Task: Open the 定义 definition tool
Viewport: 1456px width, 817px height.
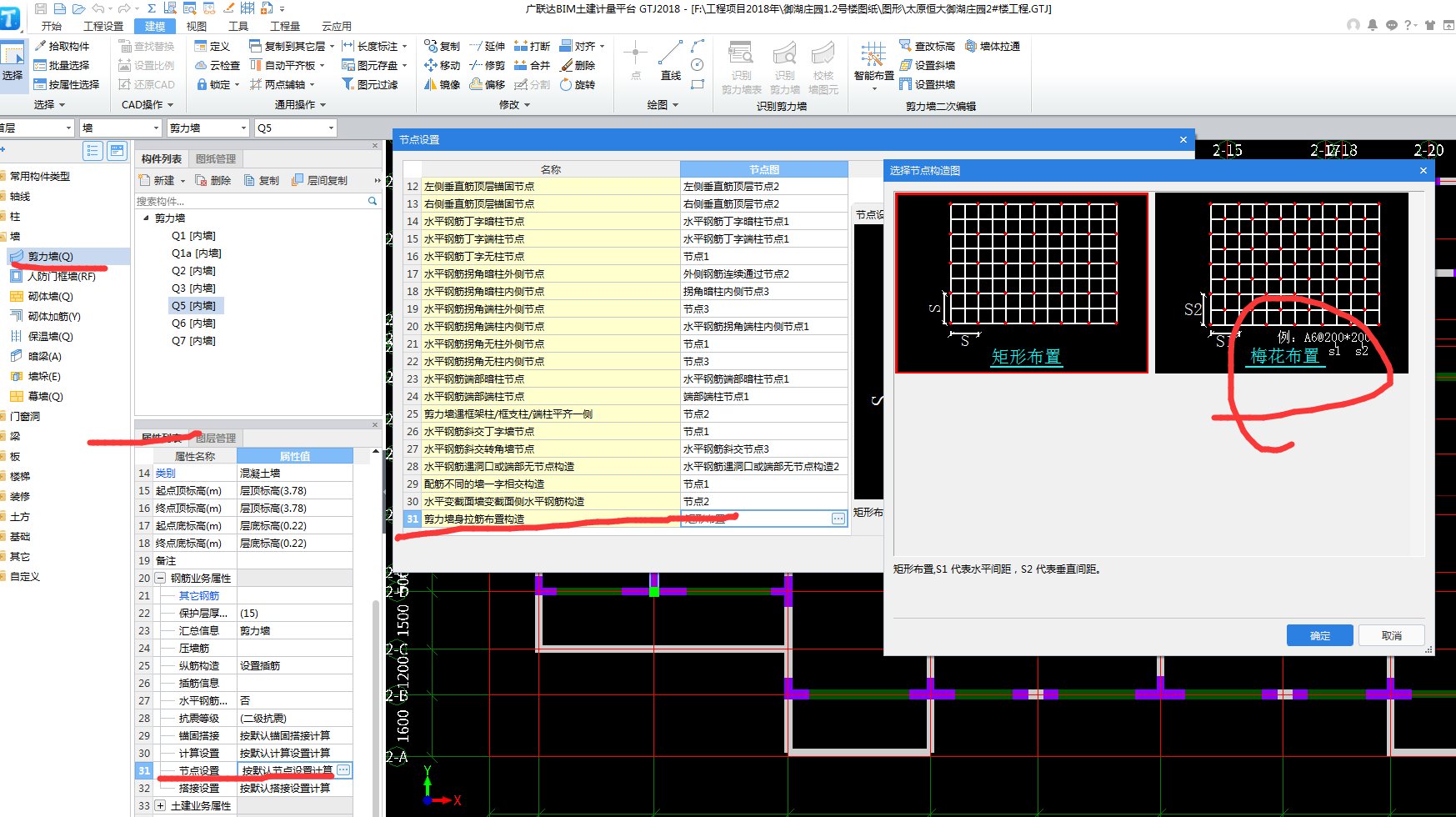Action: (x=212, y=46)
